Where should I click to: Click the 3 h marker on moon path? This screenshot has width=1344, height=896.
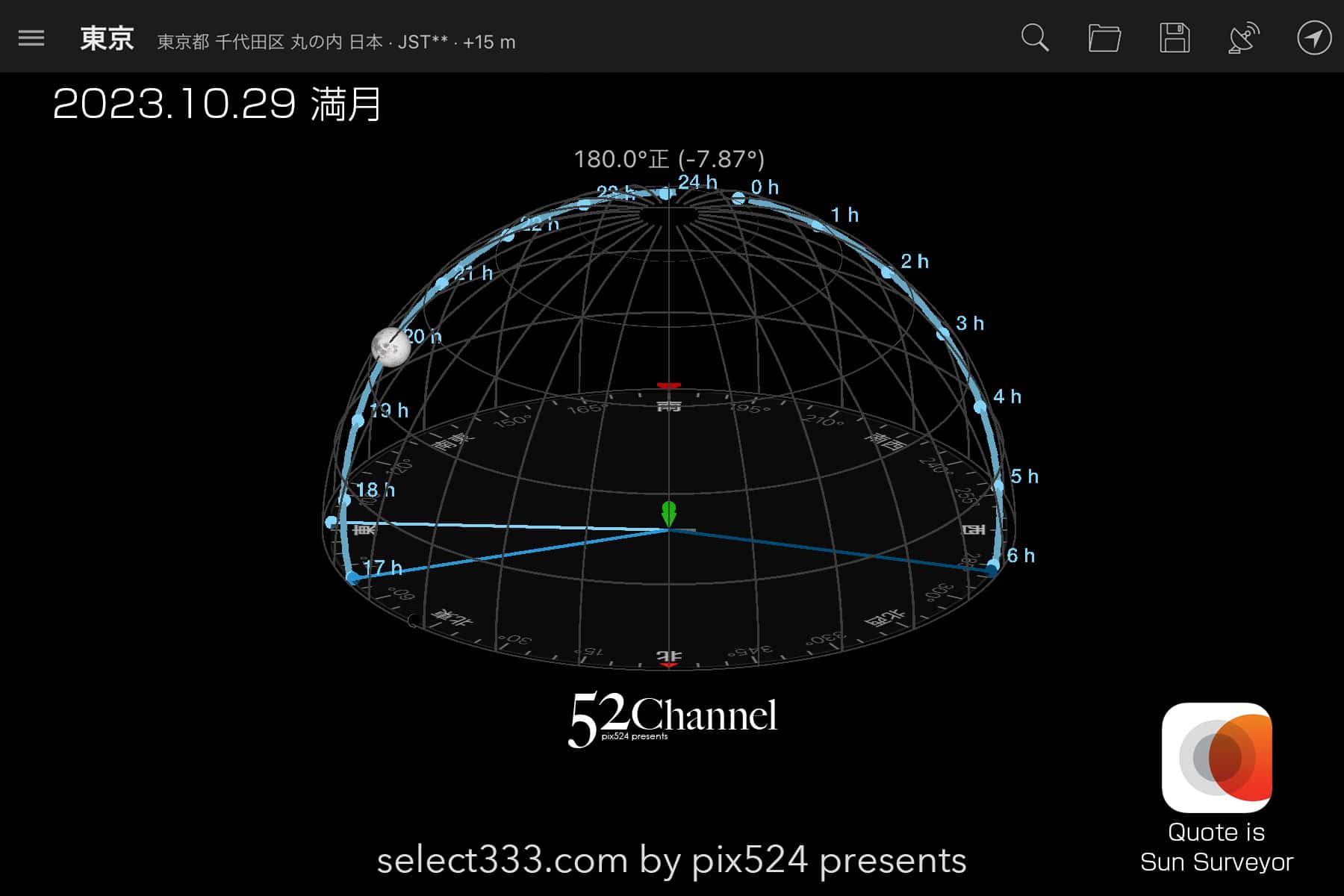pyautogui.click(x=943, y=334)
